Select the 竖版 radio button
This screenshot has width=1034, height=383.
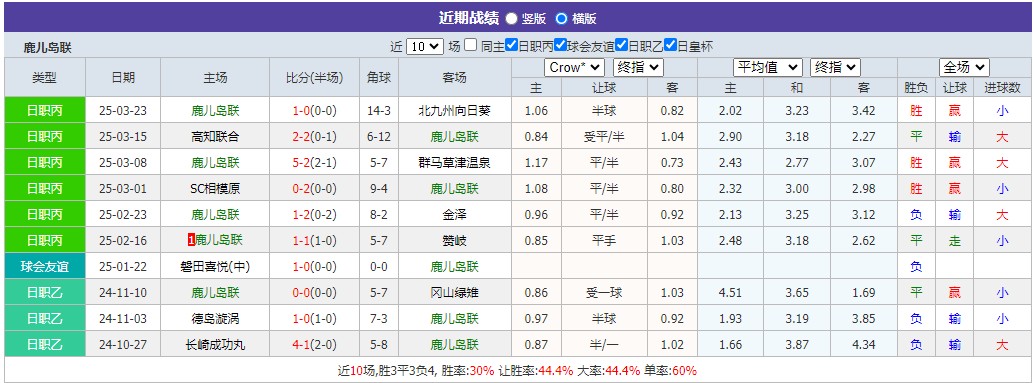click(x=512, y=18)
